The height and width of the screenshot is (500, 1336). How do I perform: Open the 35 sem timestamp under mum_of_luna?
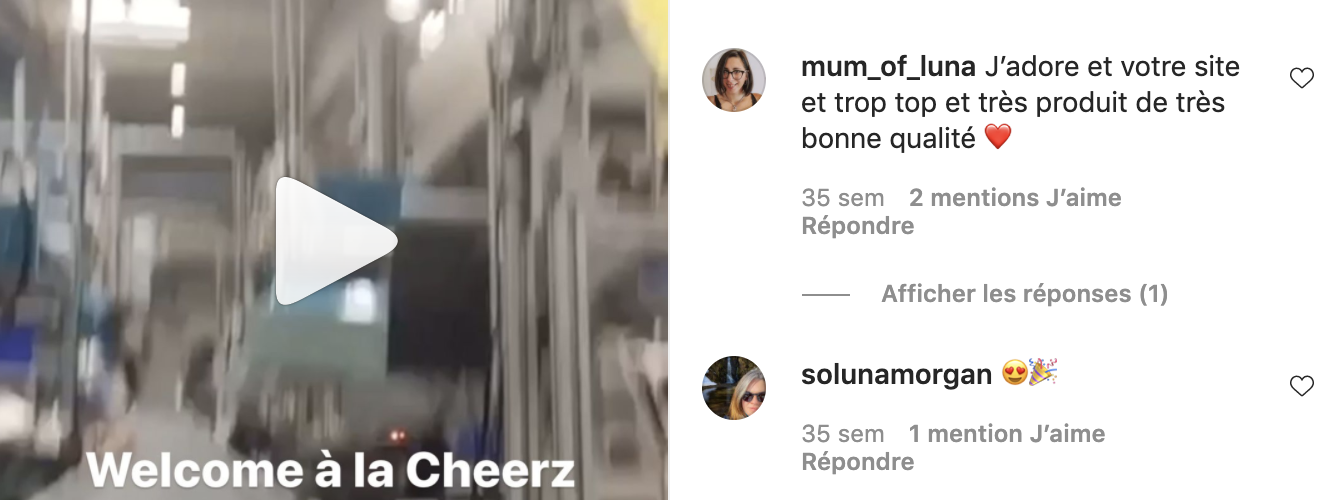pyautogui.click(x=843, y=198)
